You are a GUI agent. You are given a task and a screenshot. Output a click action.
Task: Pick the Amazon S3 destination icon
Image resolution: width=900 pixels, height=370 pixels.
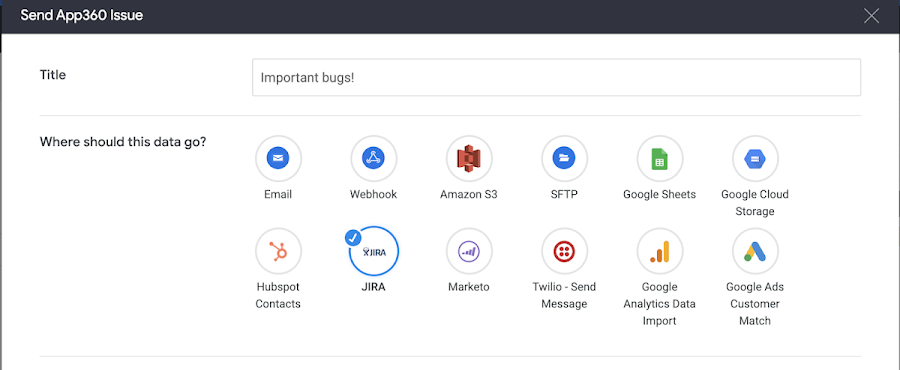pos(469,158)
